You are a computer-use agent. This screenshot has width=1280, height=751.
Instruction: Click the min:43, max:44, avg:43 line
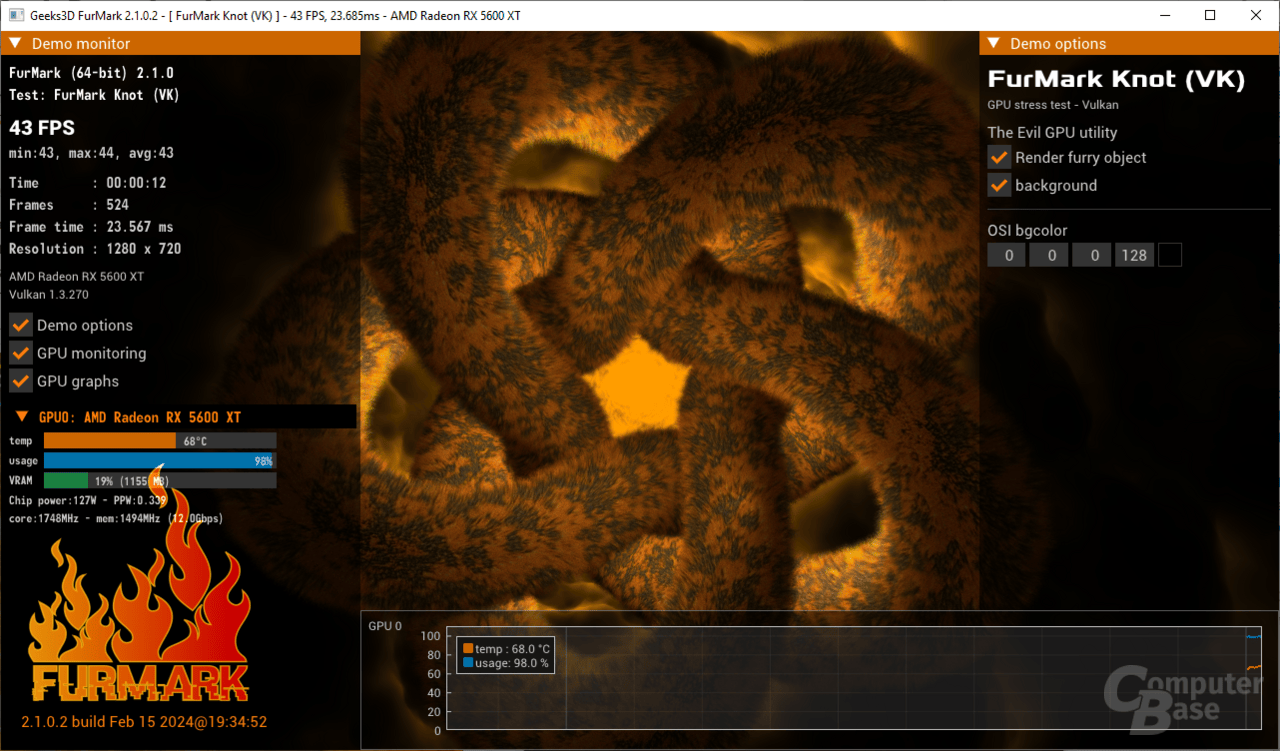point(91,153)
